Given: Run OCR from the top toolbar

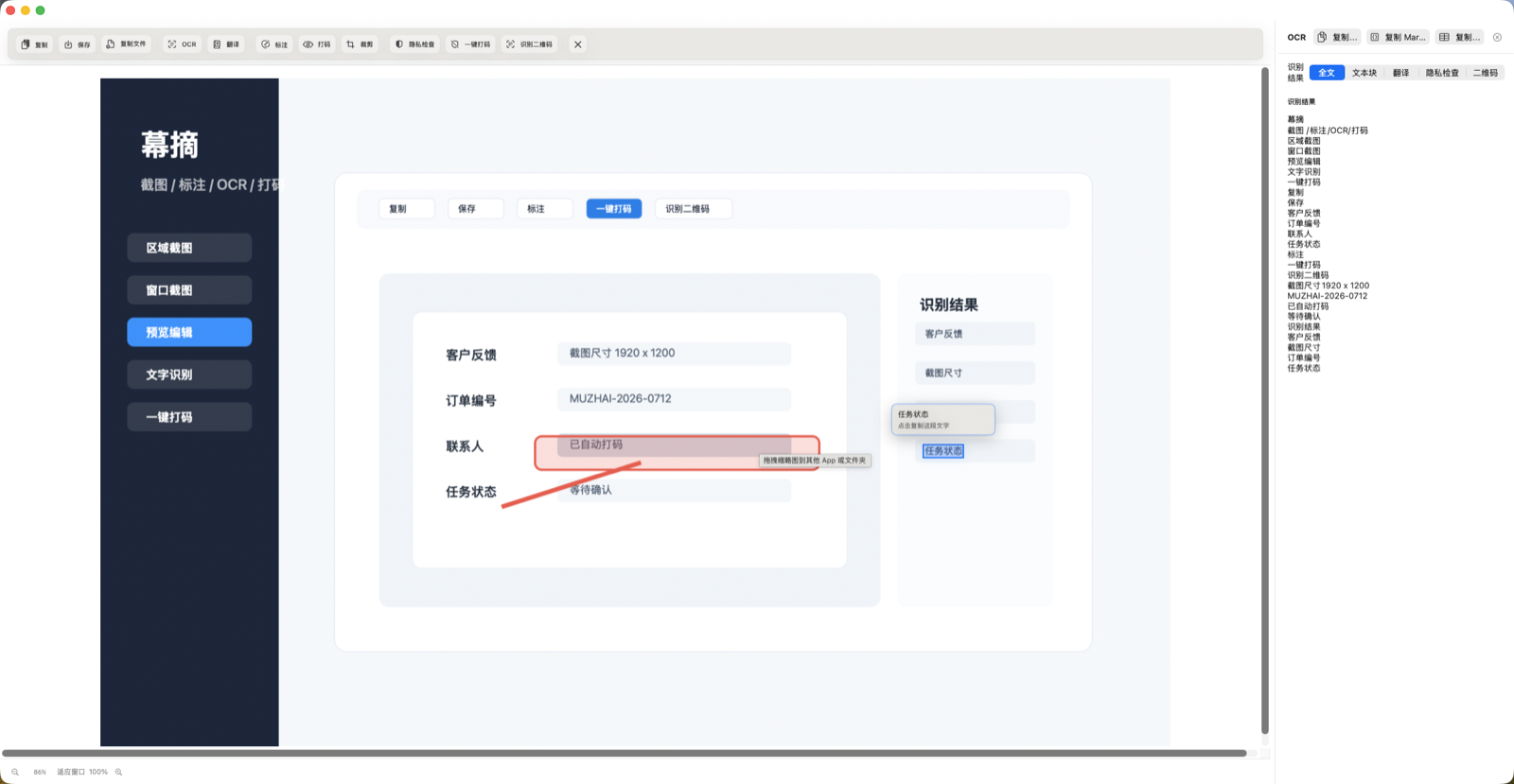Looking at the screenshot, I should 182,44.
